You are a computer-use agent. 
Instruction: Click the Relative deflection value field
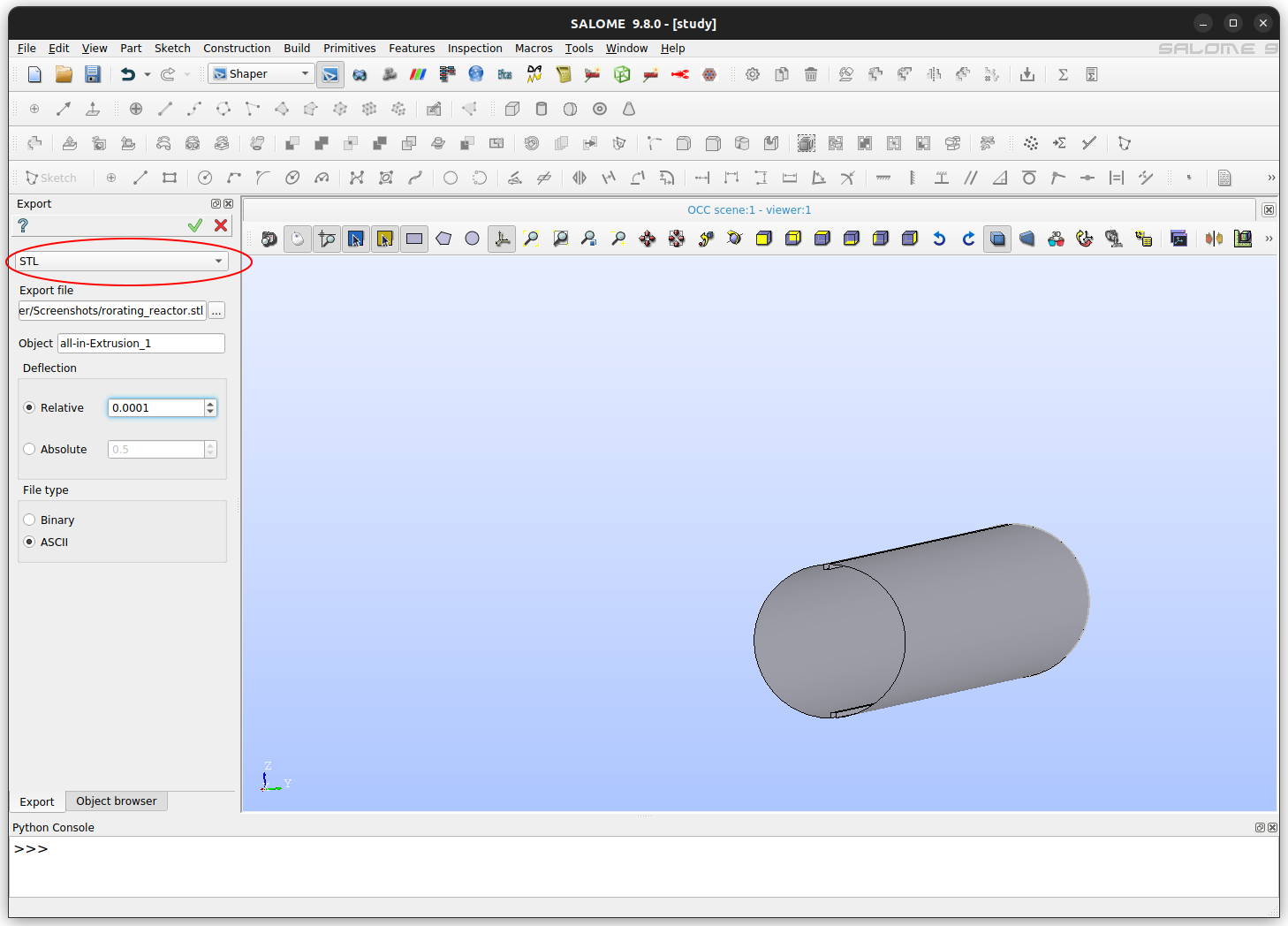(x=156, y=407)
